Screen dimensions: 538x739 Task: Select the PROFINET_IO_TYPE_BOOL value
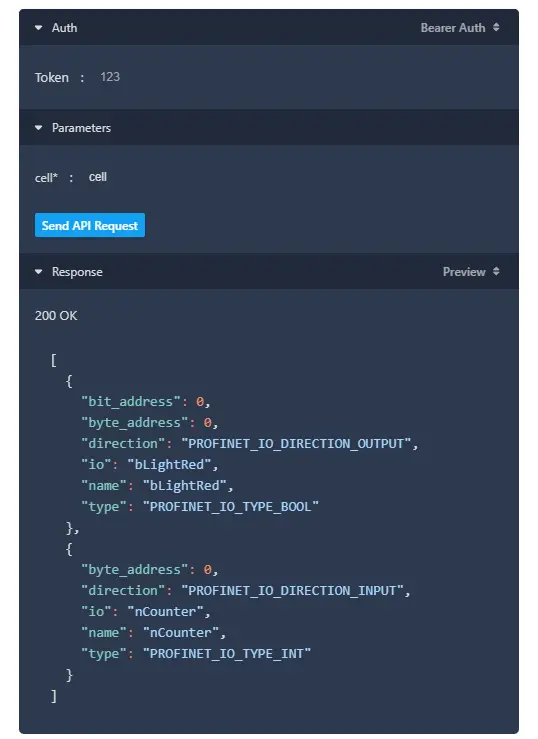pyautogui.click(x=231, y=507)
